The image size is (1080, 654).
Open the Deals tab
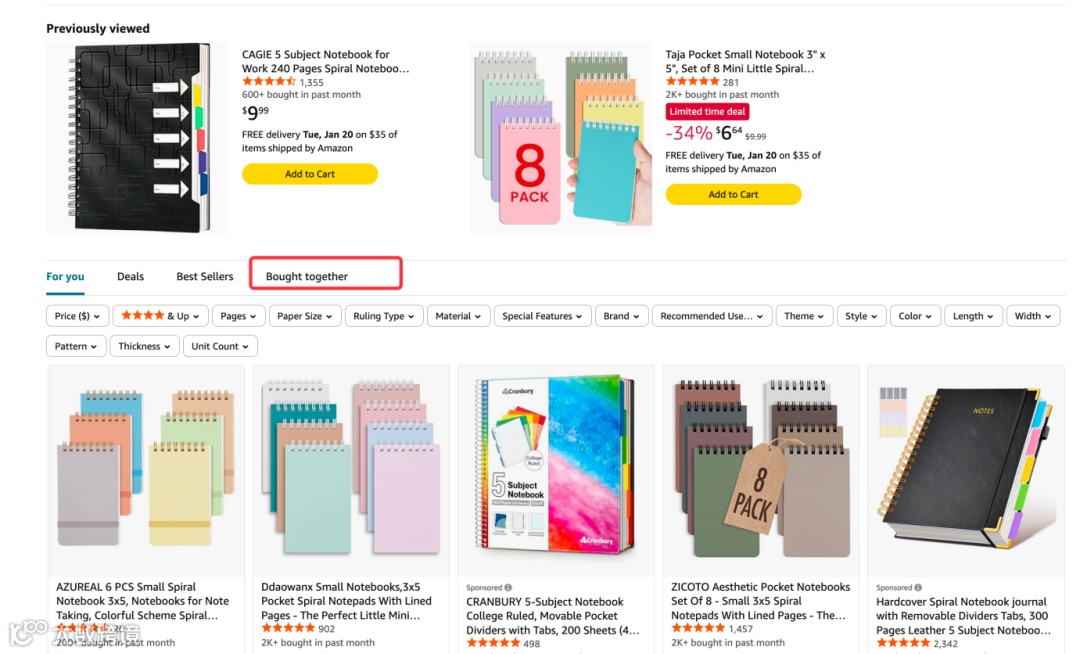point(130,276)
